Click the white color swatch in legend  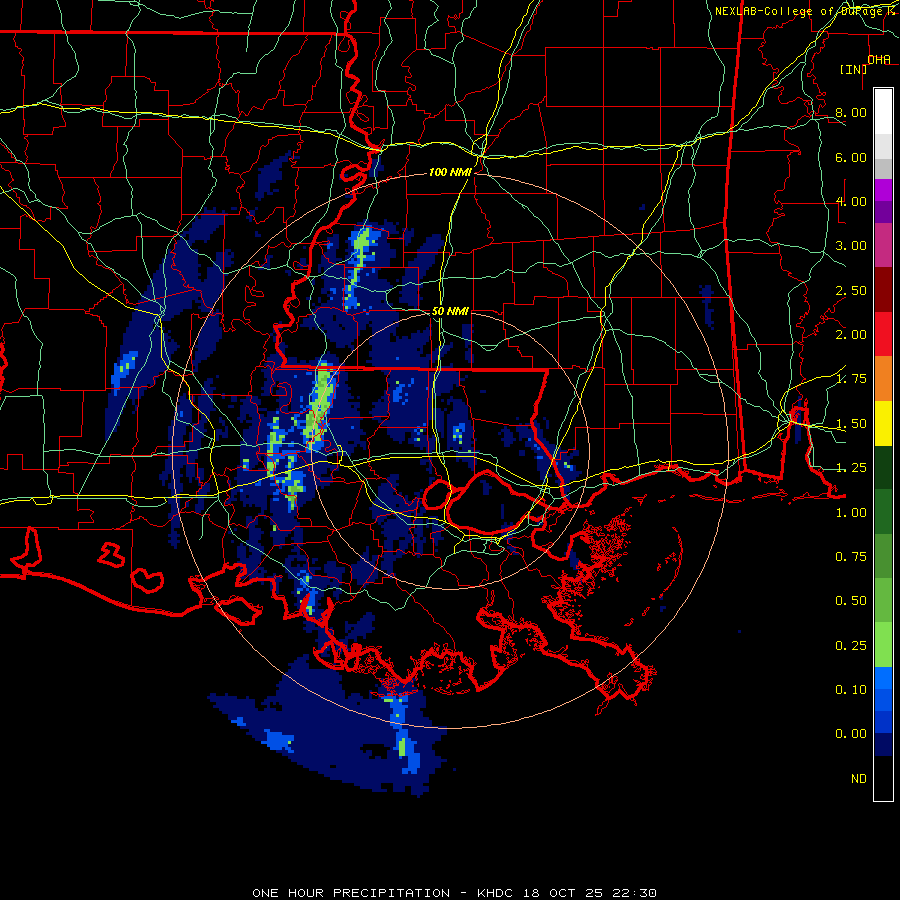[x=883, y=111]
